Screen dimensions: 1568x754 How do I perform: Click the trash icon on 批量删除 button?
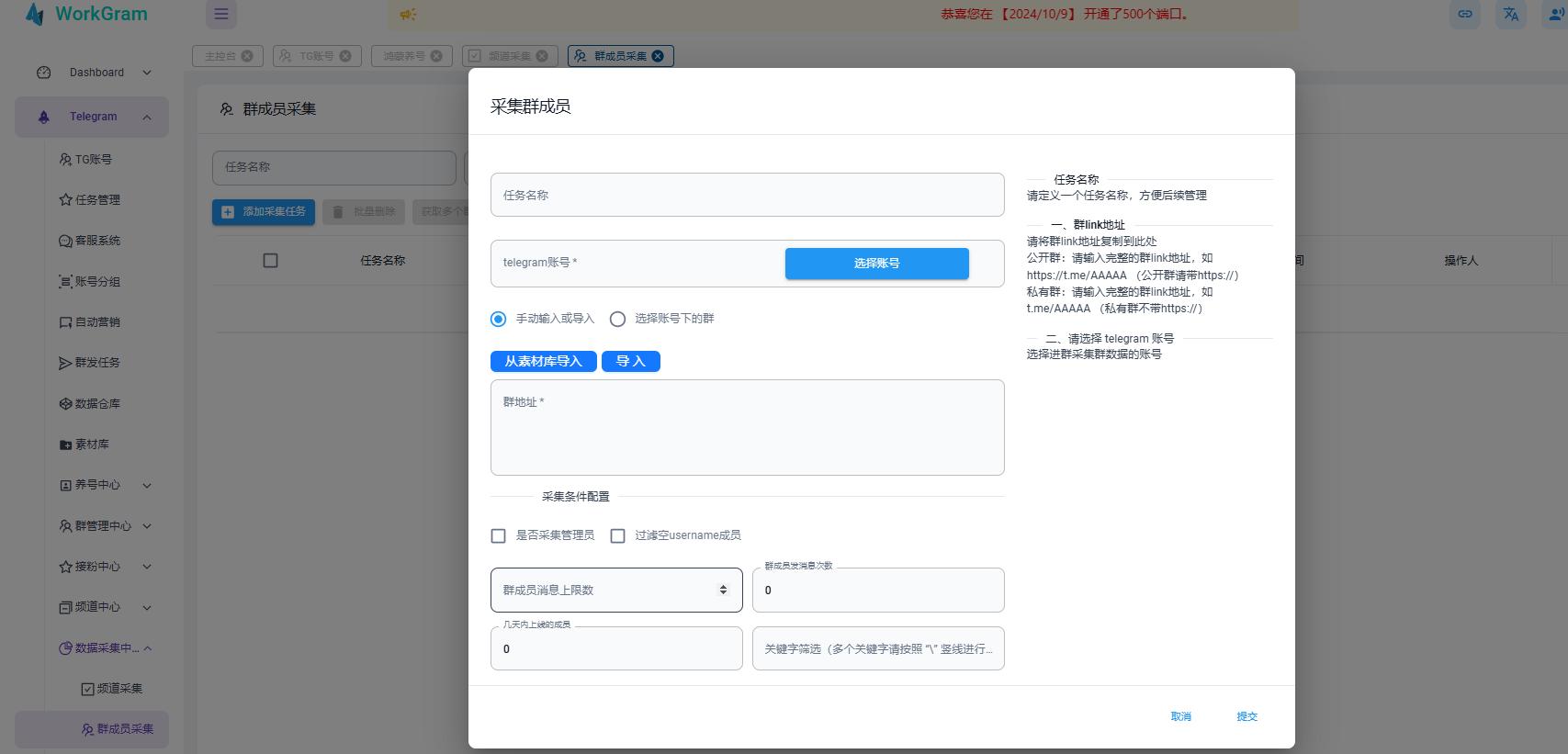338,212
